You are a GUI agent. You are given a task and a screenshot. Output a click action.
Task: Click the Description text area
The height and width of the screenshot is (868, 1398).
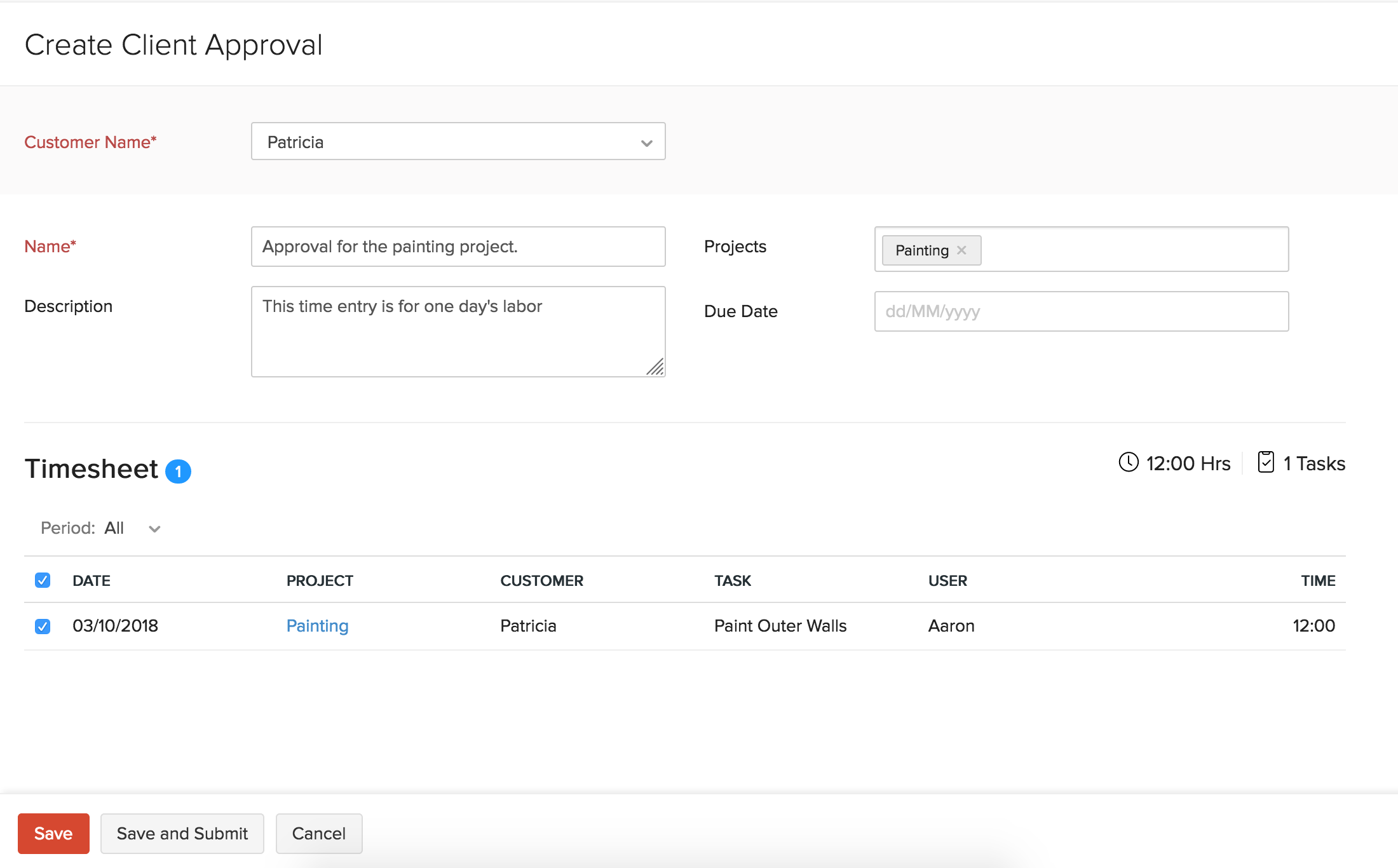[458, 330]
